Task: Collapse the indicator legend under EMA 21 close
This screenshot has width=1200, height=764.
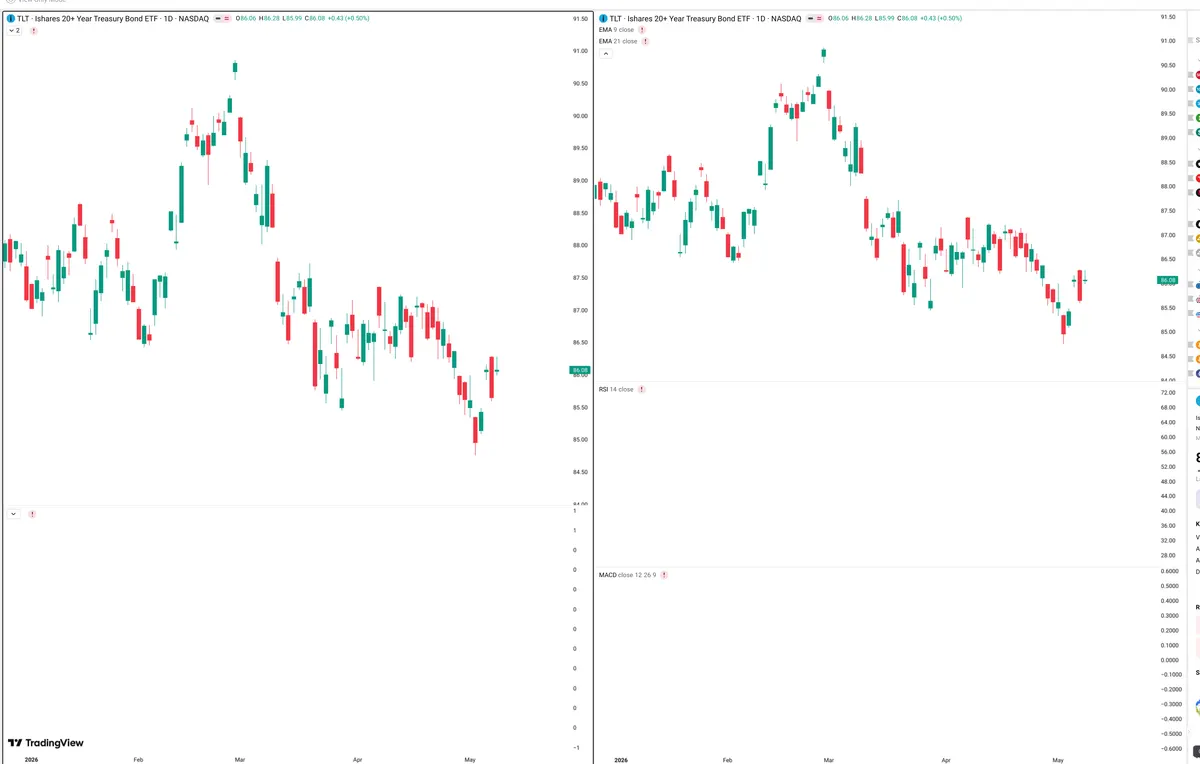Action: point(605,53)
